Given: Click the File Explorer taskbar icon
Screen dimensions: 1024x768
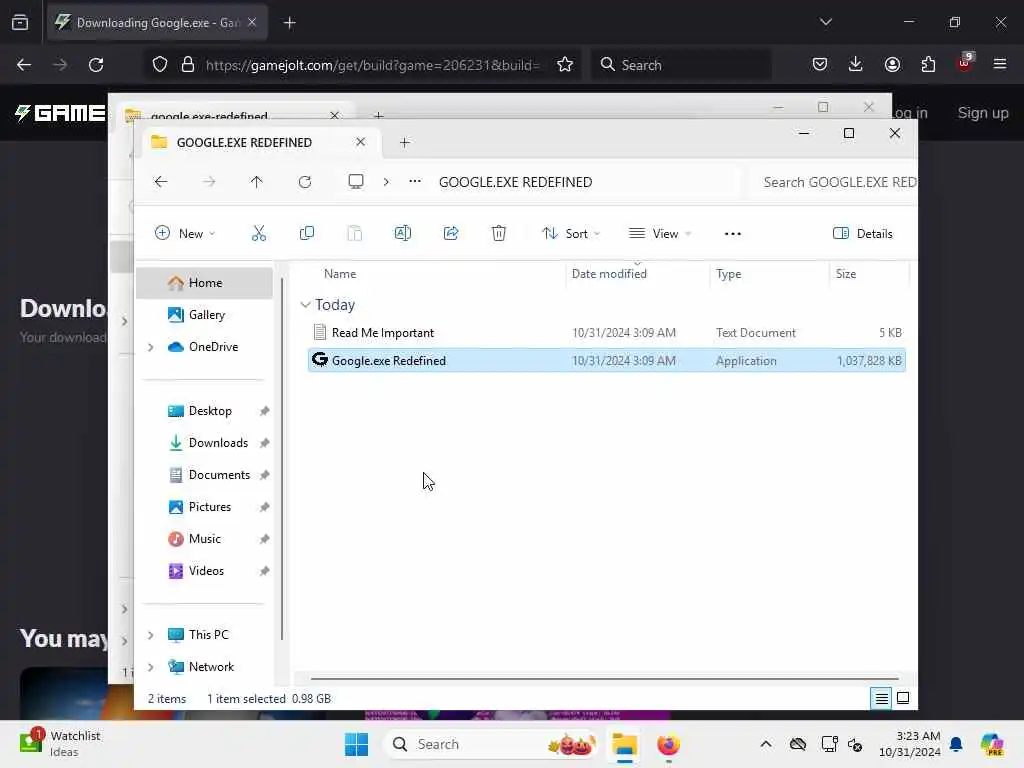Looking at the screenshot, I should (624, 744).
